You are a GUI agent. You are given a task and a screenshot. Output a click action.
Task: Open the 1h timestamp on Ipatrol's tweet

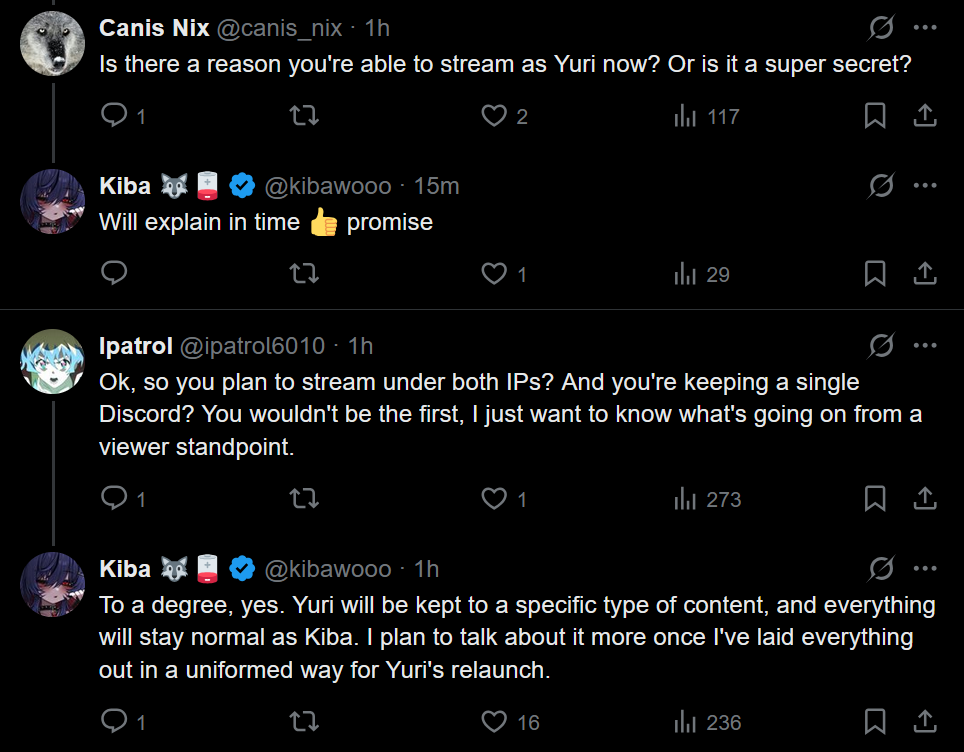click(360, 346)
